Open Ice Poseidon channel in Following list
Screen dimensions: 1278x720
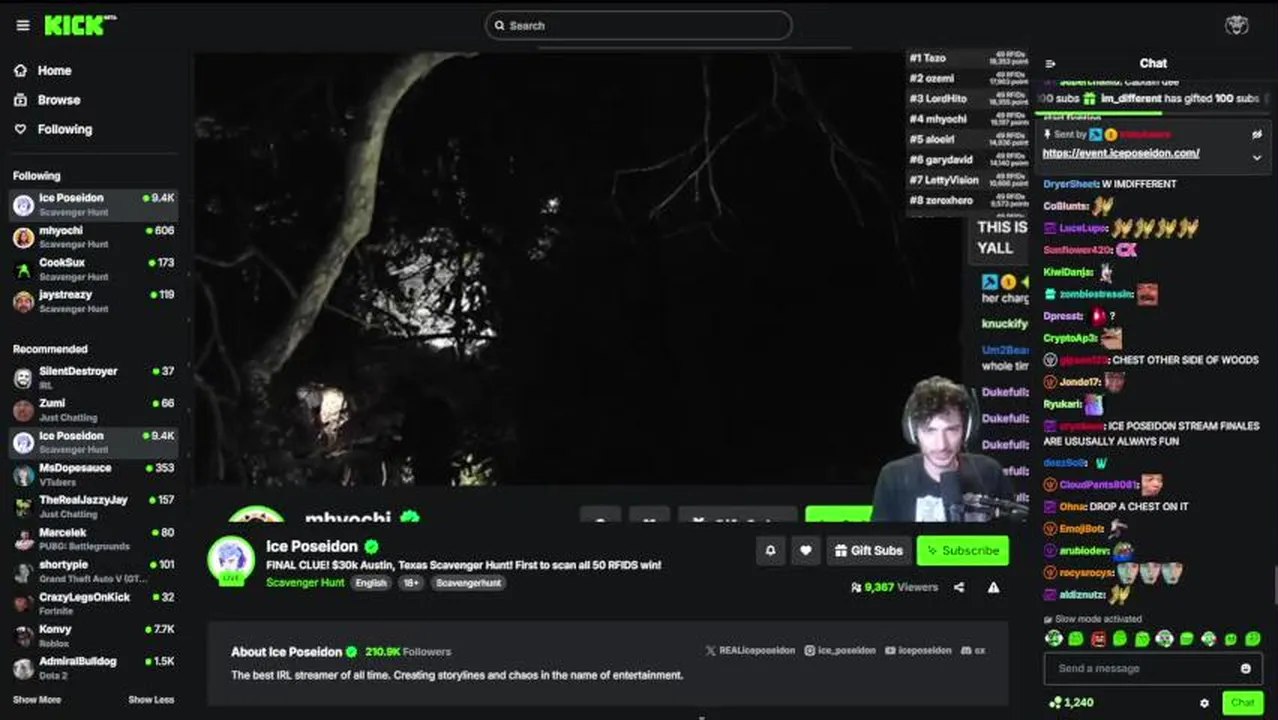[x=93, y=205]
